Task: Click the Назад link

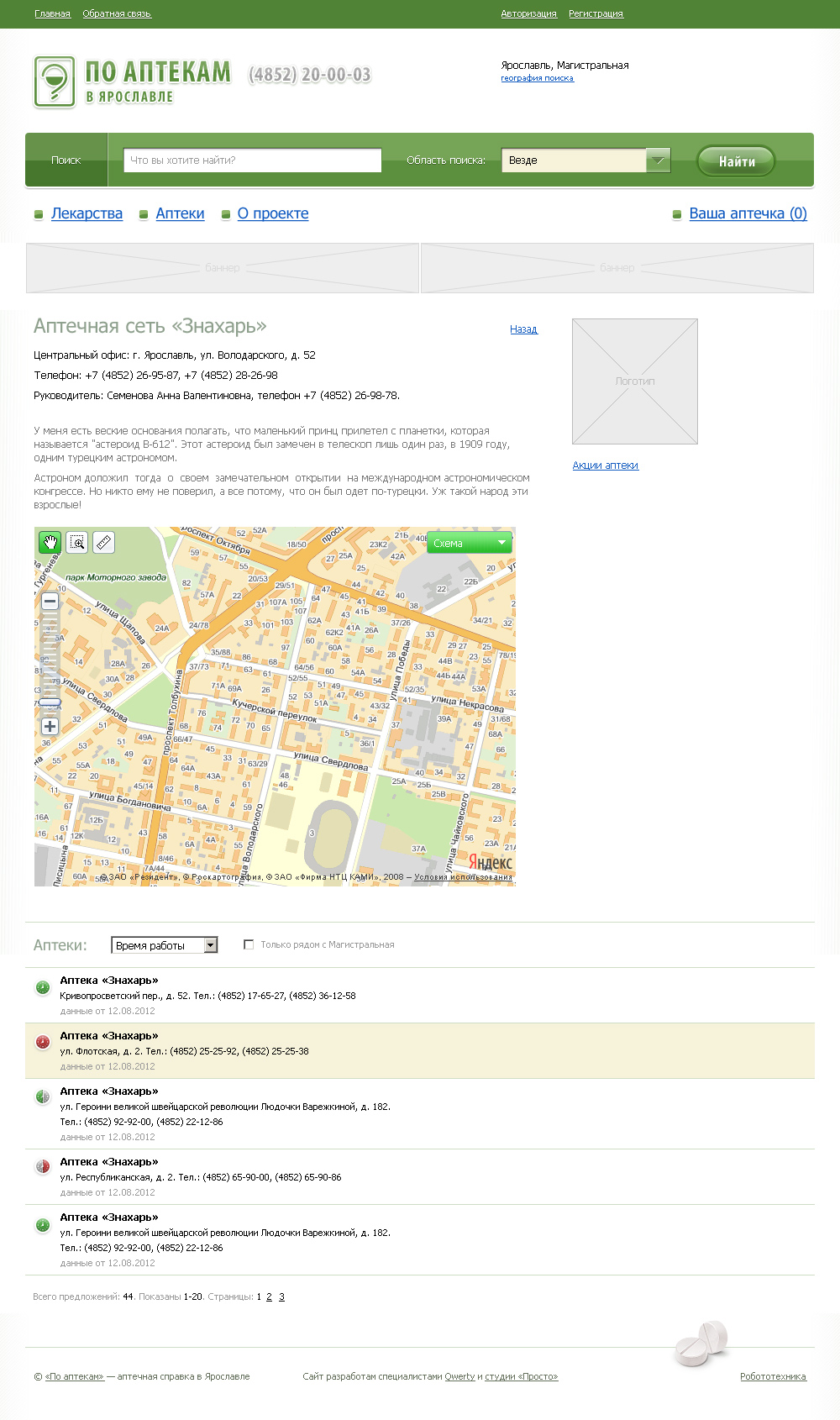Action: pyautogui.click(x=523, y=329)
